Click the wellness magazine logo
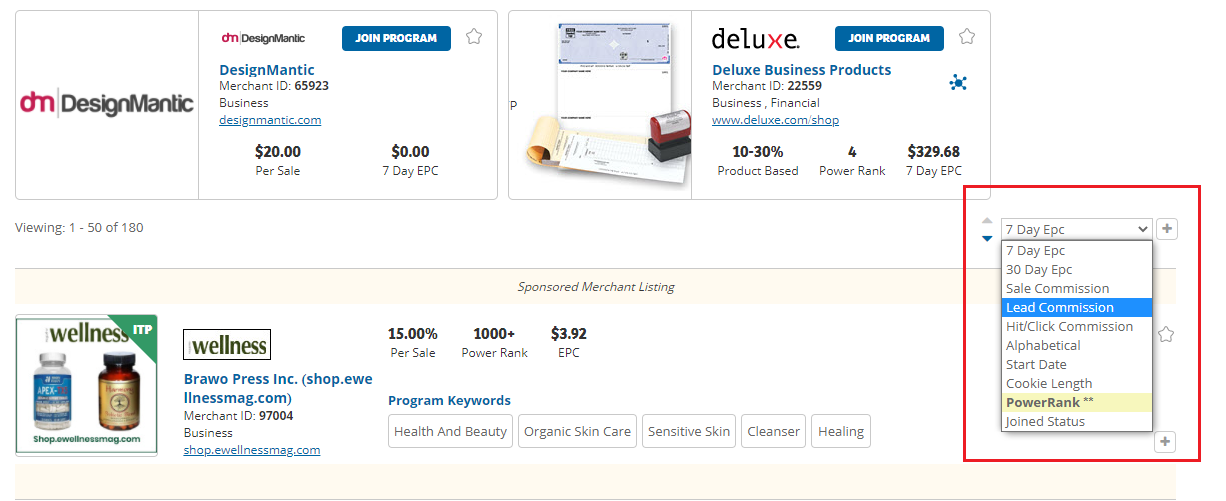This screenshot has height=501, width=1226. coord(227,345)
